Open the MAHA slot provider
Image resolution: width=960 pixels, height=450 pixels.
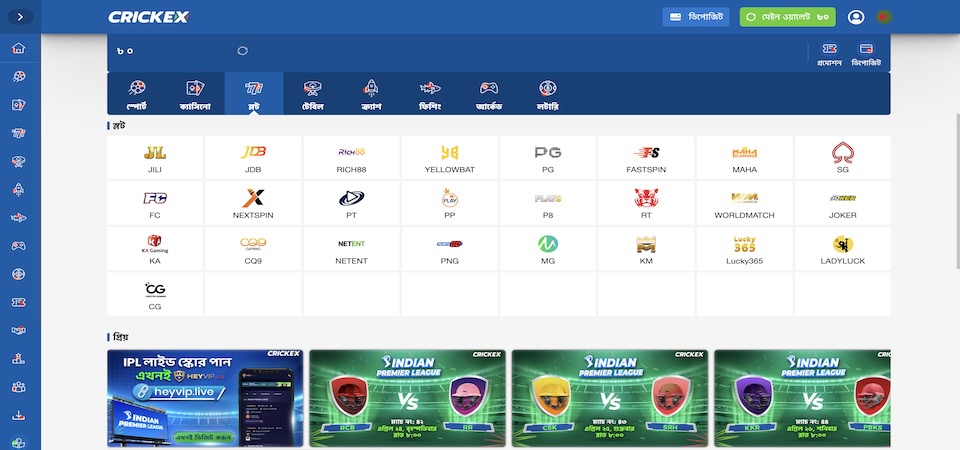coord(744,158)
